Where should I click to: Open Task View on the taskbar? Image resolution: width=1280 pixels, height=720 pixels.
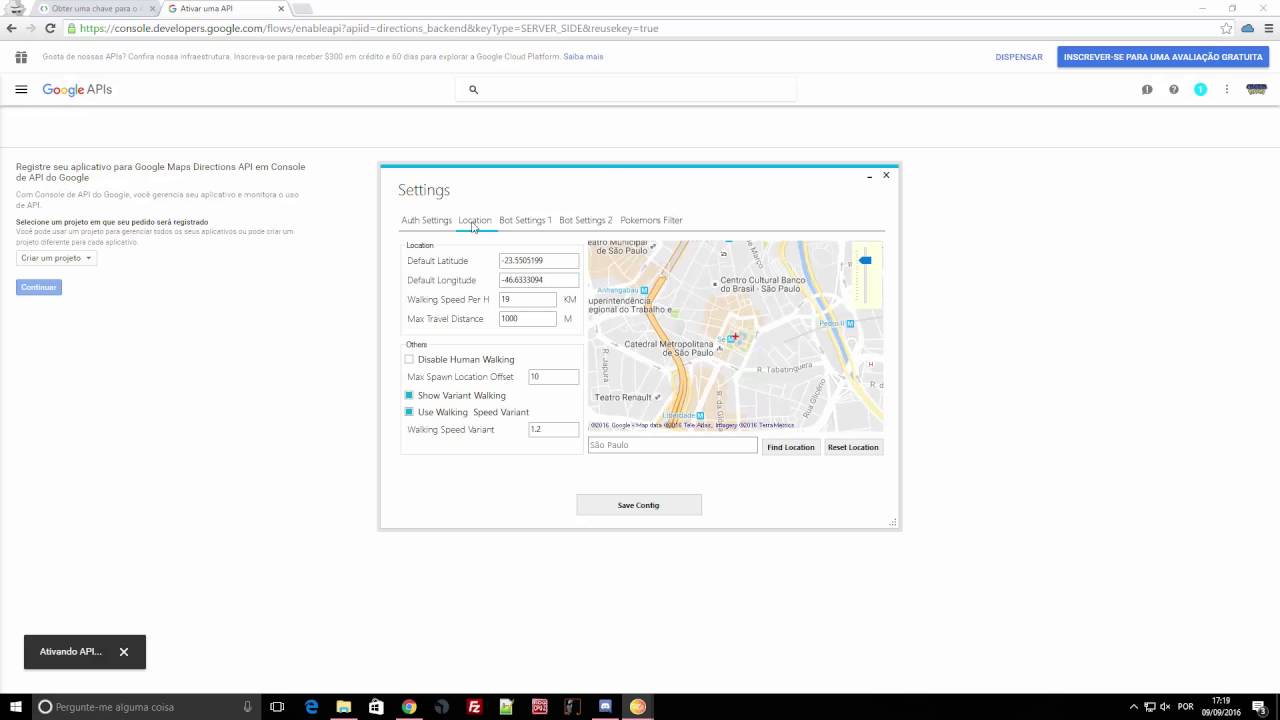tap(278, 707)
